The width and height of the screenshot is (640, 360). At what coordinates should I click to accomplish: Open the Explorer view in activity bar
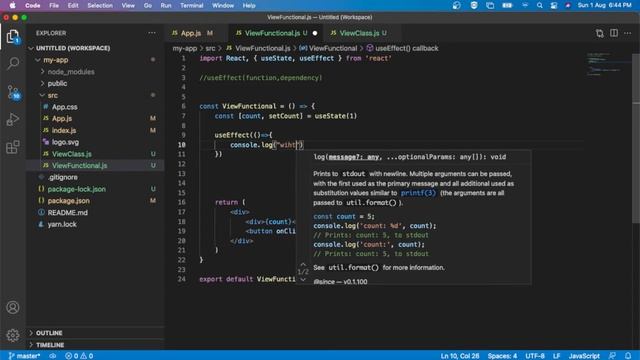click(13, 37)
